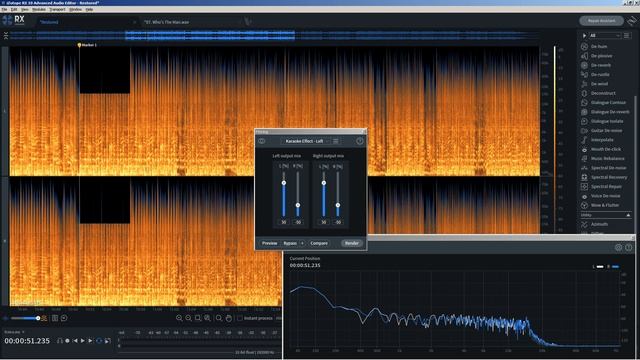Click the help icon in Mixing dialog
Viewport: 640px width, 360px height.
(x=360, y=141)
